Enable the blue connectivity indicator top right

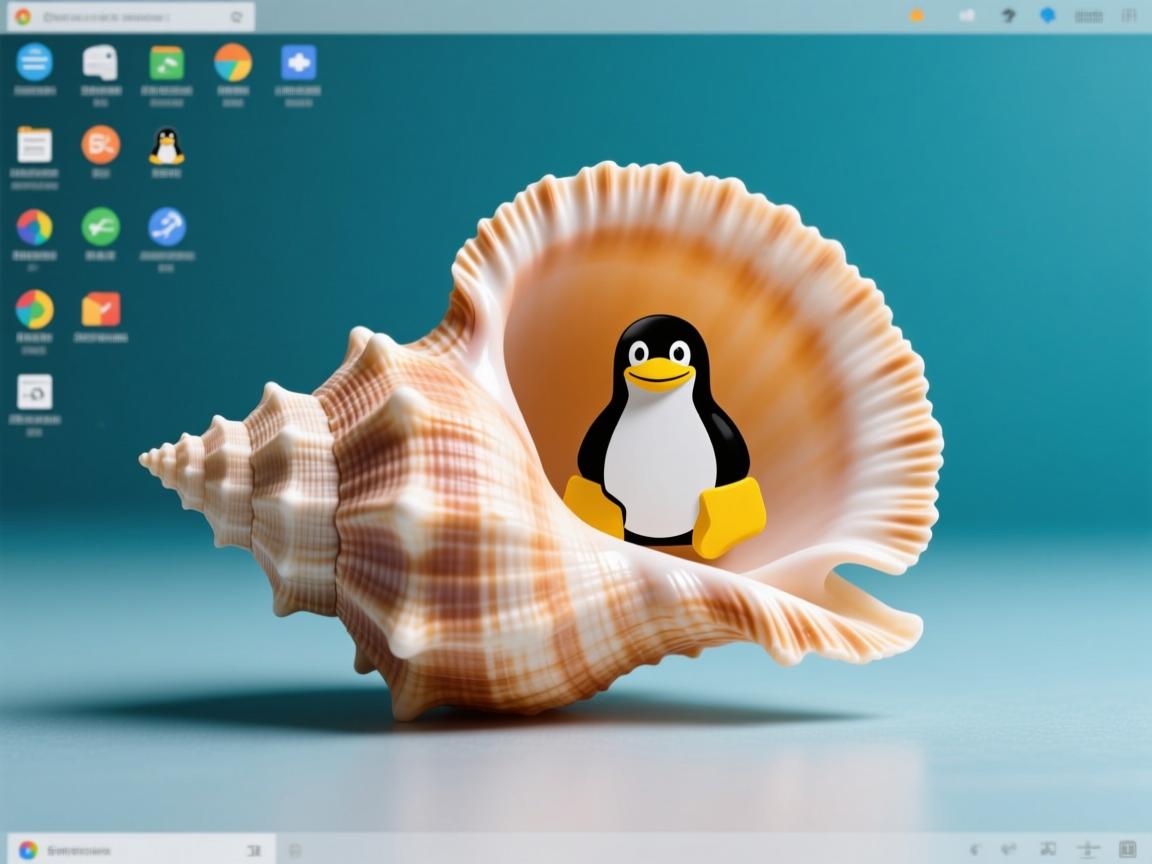[x=1047, y=15]
